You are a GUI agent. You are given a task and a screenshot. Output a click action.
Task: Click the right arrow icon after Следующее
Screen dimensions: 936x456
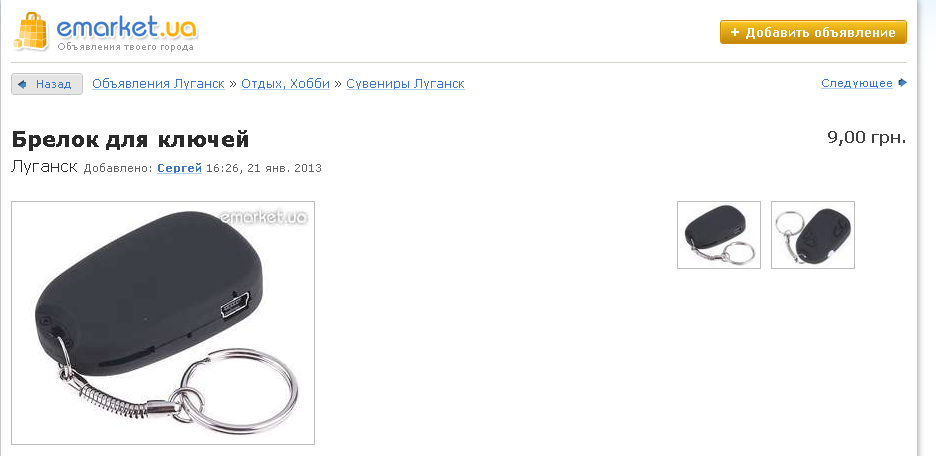902,82
